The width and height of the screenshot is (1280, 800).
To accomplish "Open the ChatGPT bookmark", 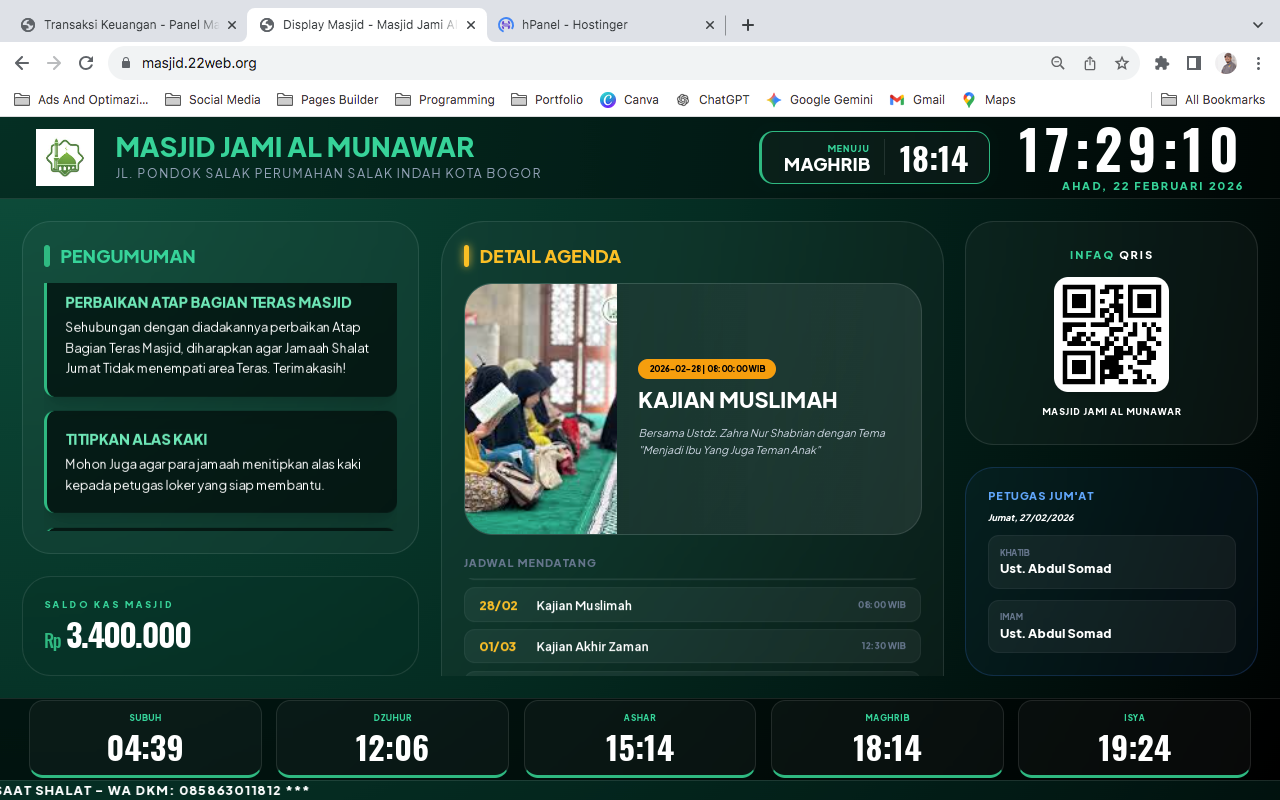I will (x=713, y=99).
